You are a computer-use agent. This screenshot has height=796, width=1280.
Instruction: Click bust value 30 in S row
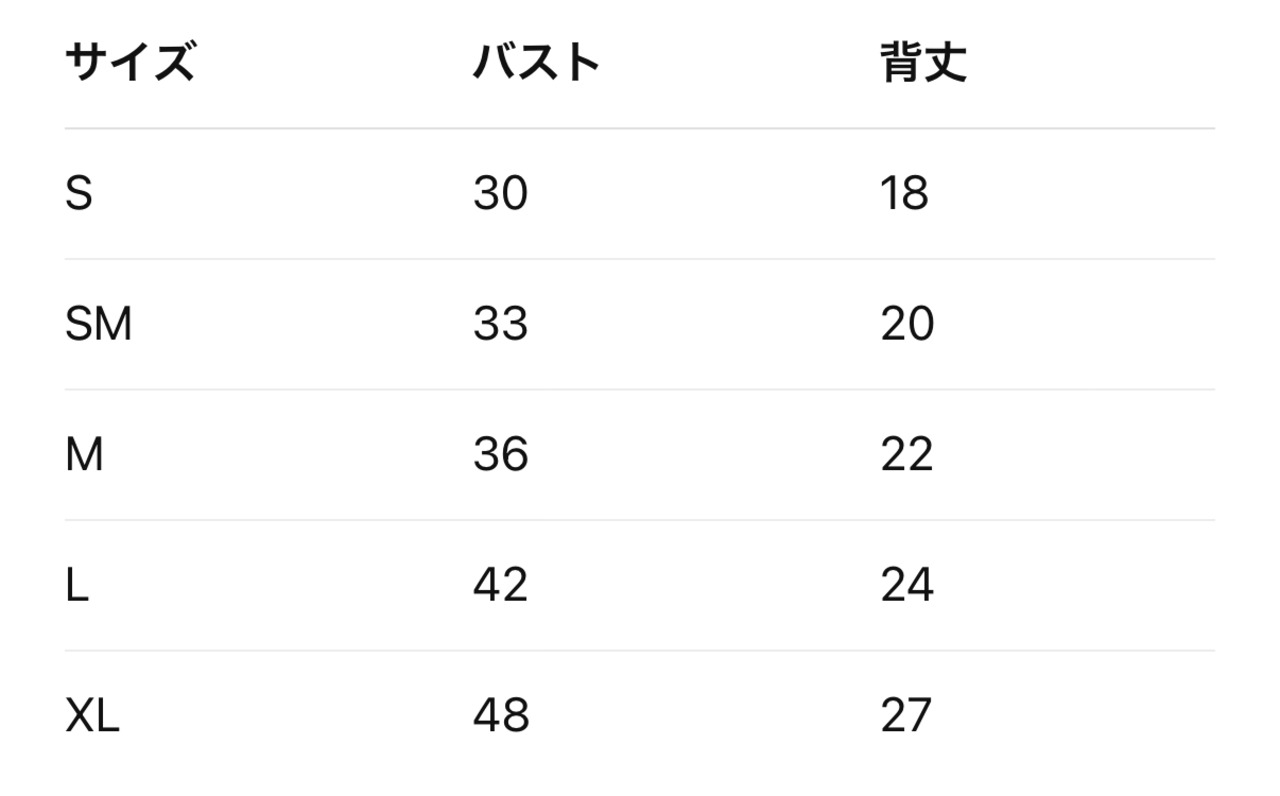[x=500, y=193]
